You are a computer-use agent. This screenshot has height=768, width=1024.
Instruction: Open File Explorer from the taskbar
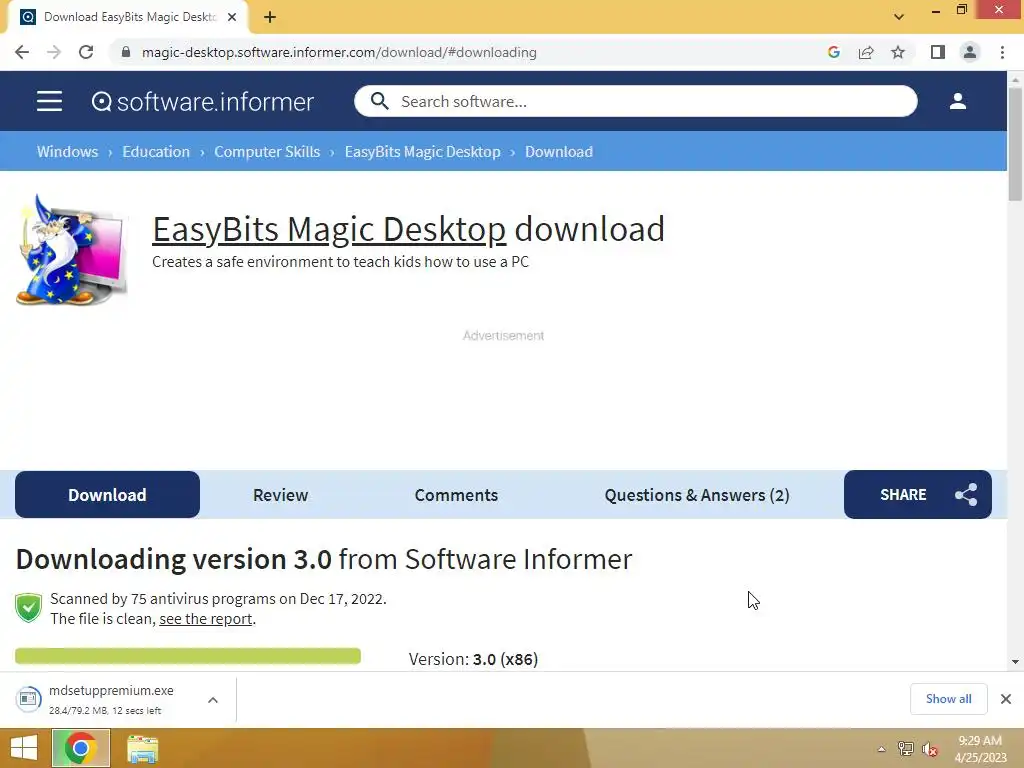(x=142, y=749)
